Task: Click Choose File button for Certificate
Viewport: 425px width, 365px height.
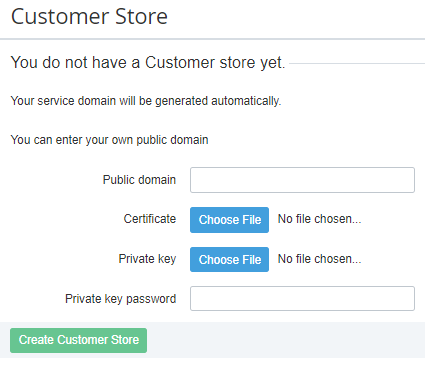Action: [229, 220]
